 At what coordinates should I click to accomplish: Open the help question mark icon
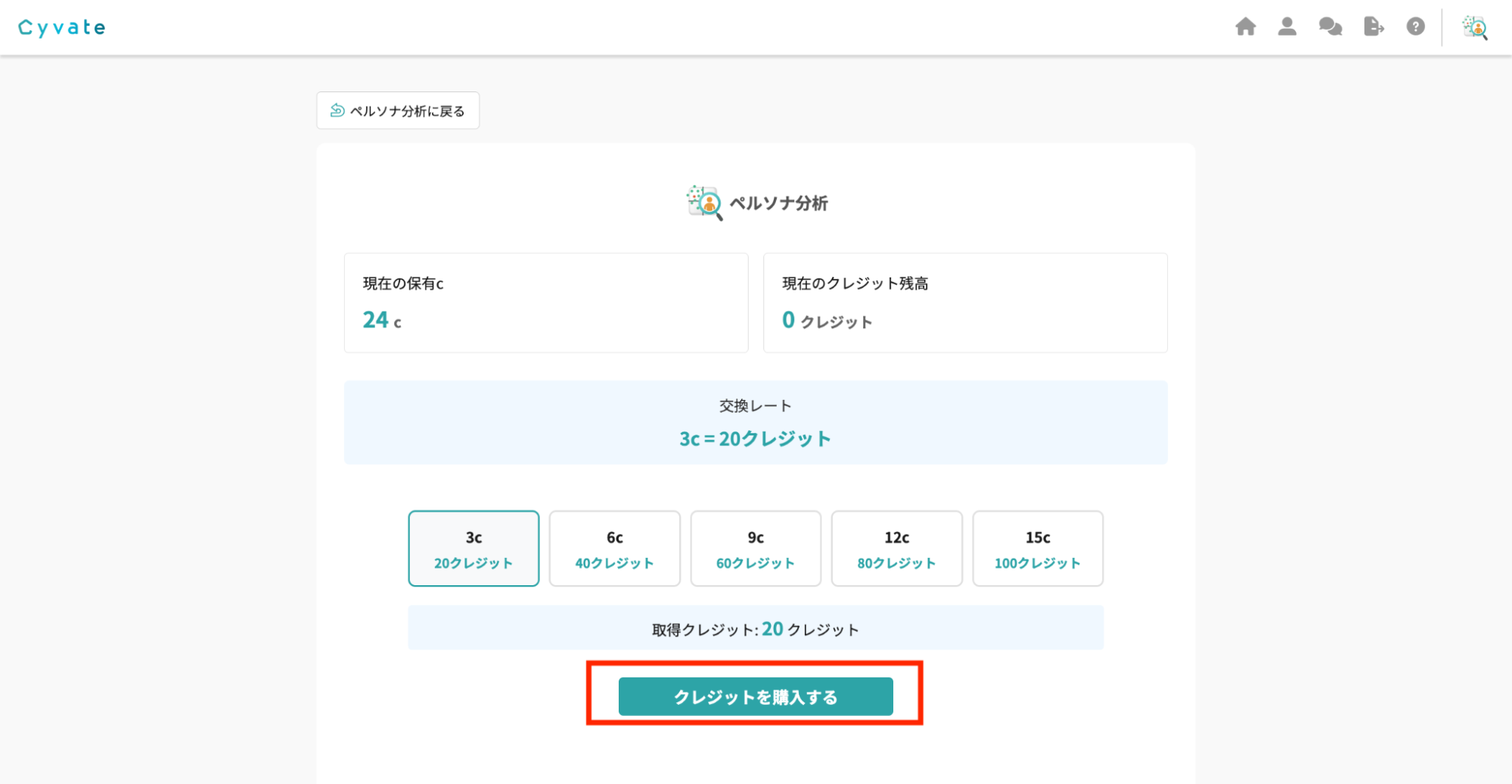coord(1415,27)
